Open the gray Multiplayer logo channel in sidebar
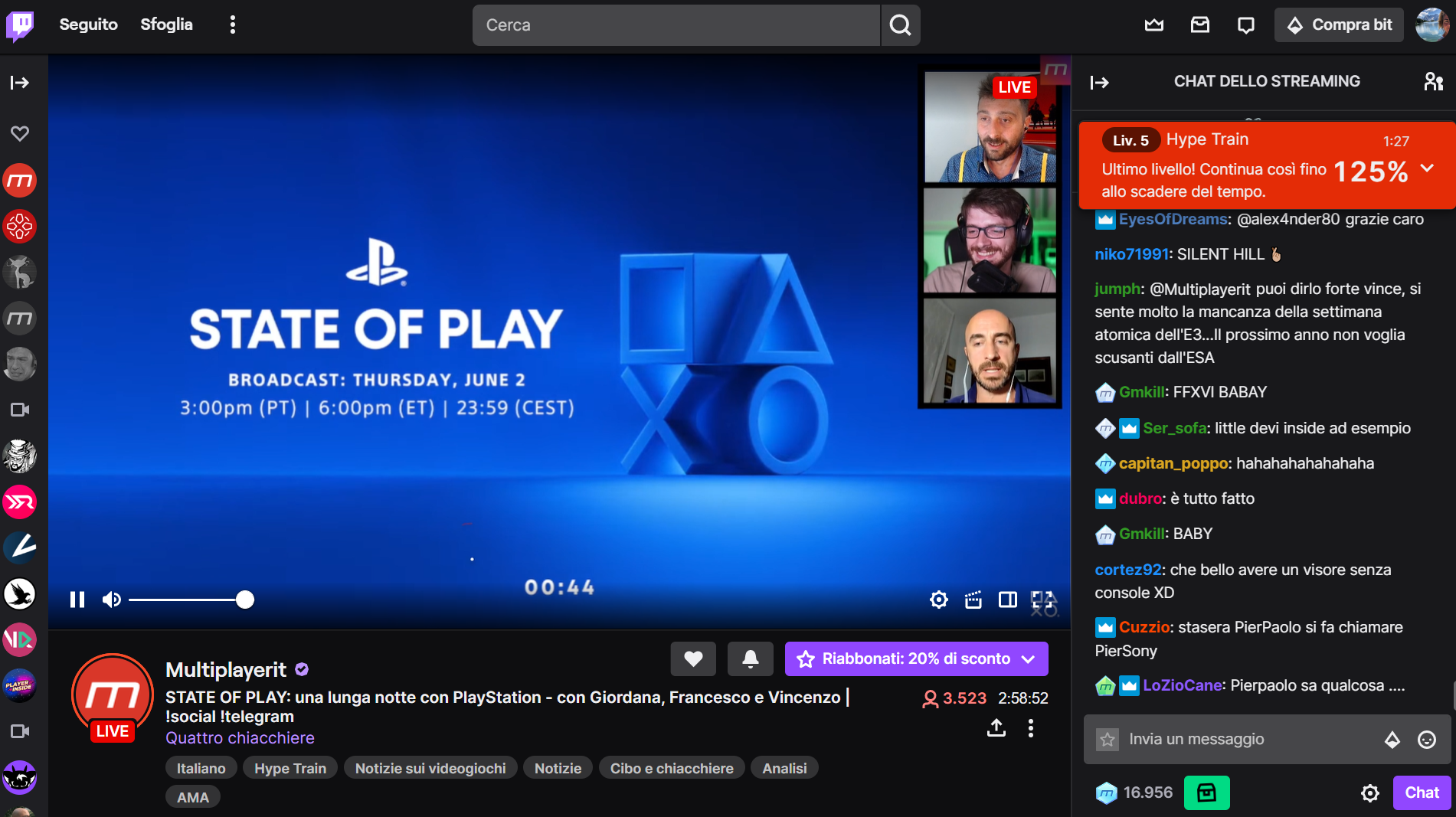This screenshot has height=817, width=1456. tap(20, 319)
